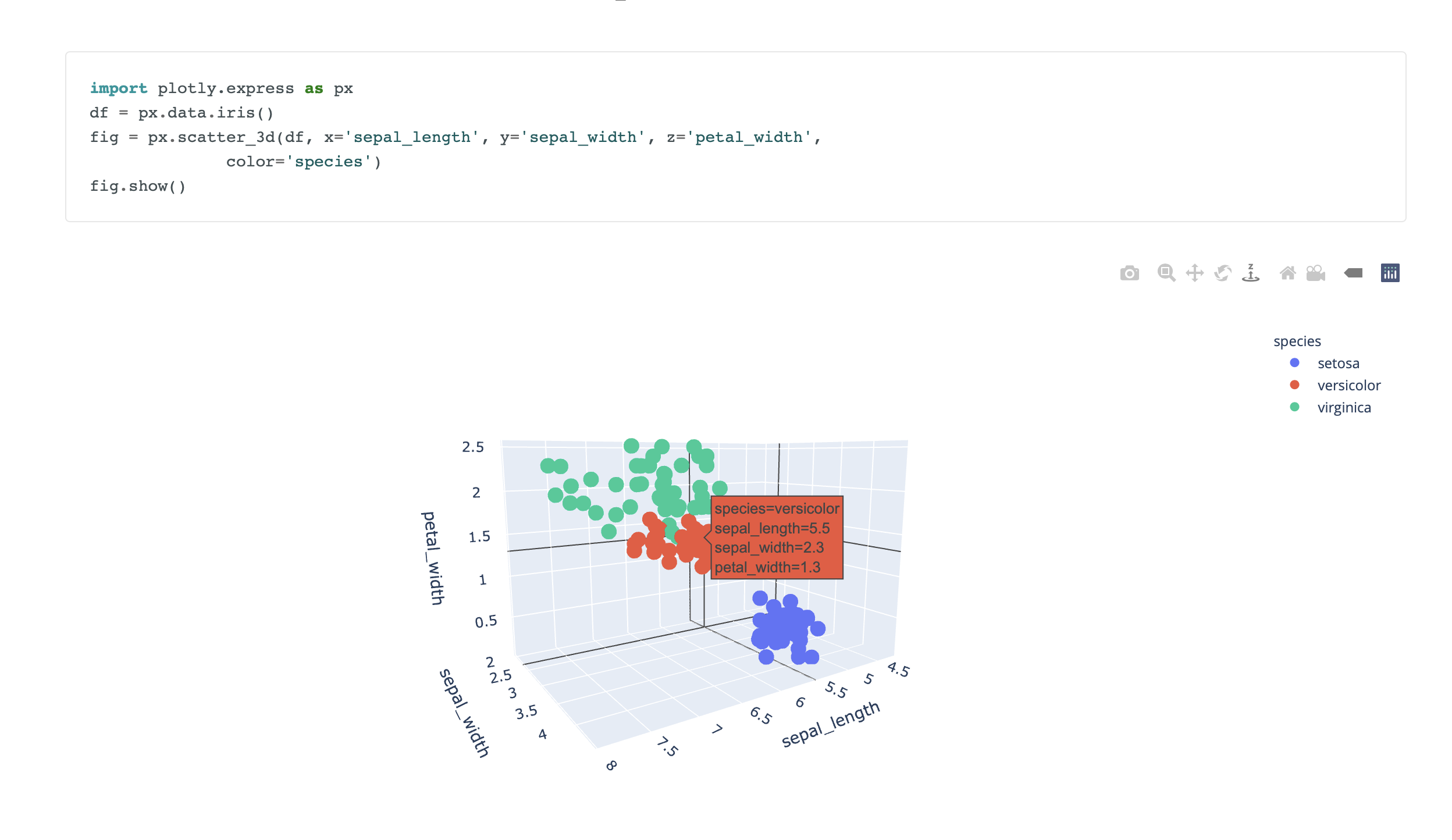Download plot as PNG via camera icon
The width and height of the screenshot is (1452, 840).
(x=1130, y=272)
